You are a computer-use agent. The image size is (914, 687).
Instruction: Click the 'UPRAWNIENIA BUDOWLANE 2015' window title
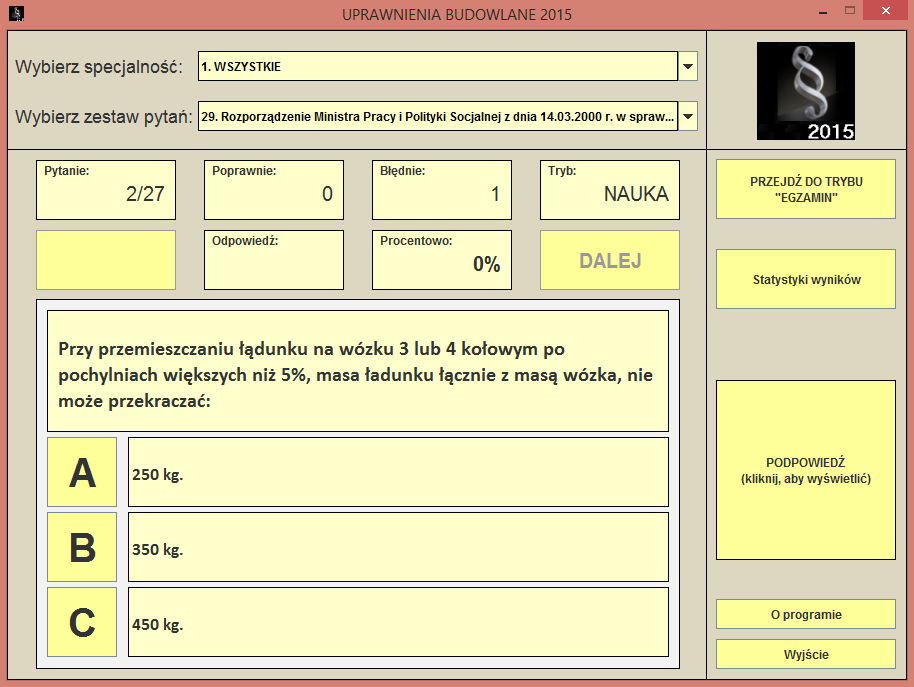coord(457,15)
